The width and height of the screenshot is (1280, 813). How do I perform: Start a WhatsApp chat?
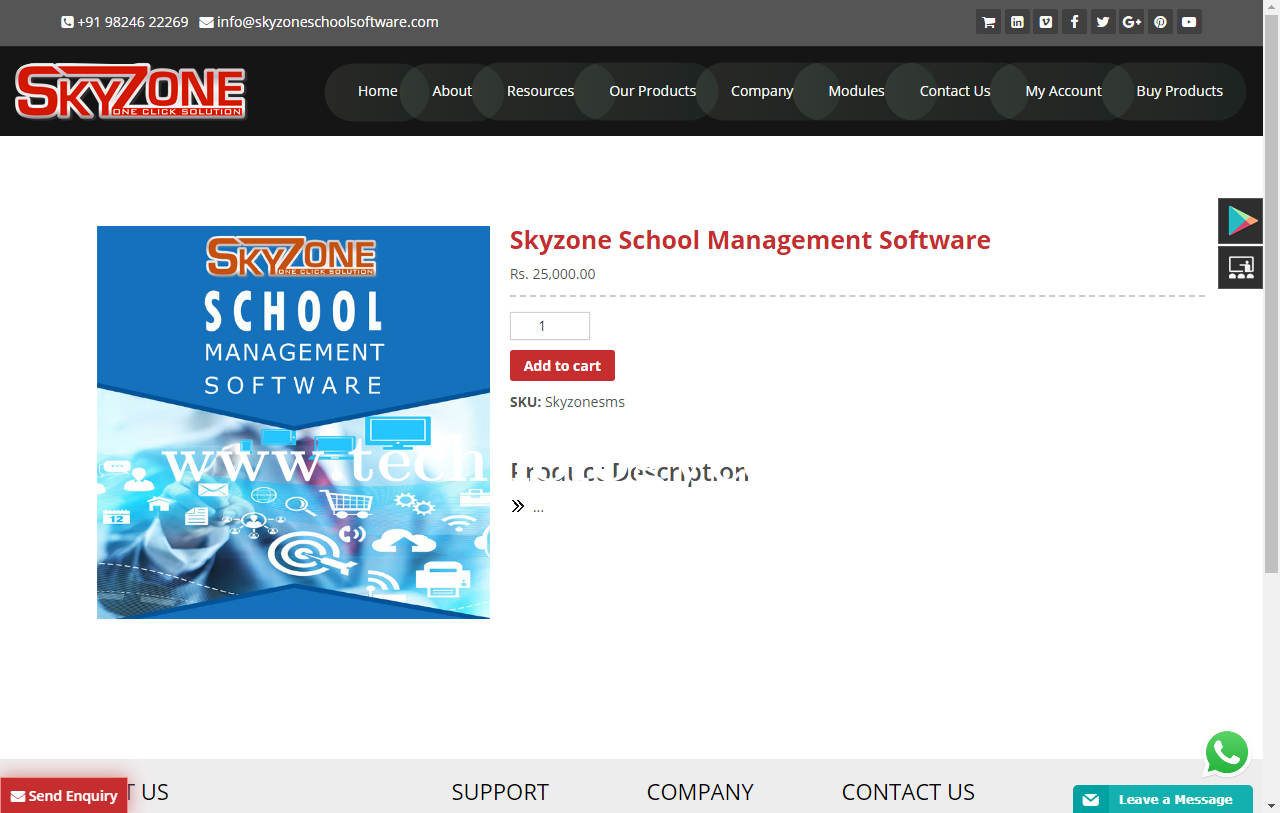1227,753
